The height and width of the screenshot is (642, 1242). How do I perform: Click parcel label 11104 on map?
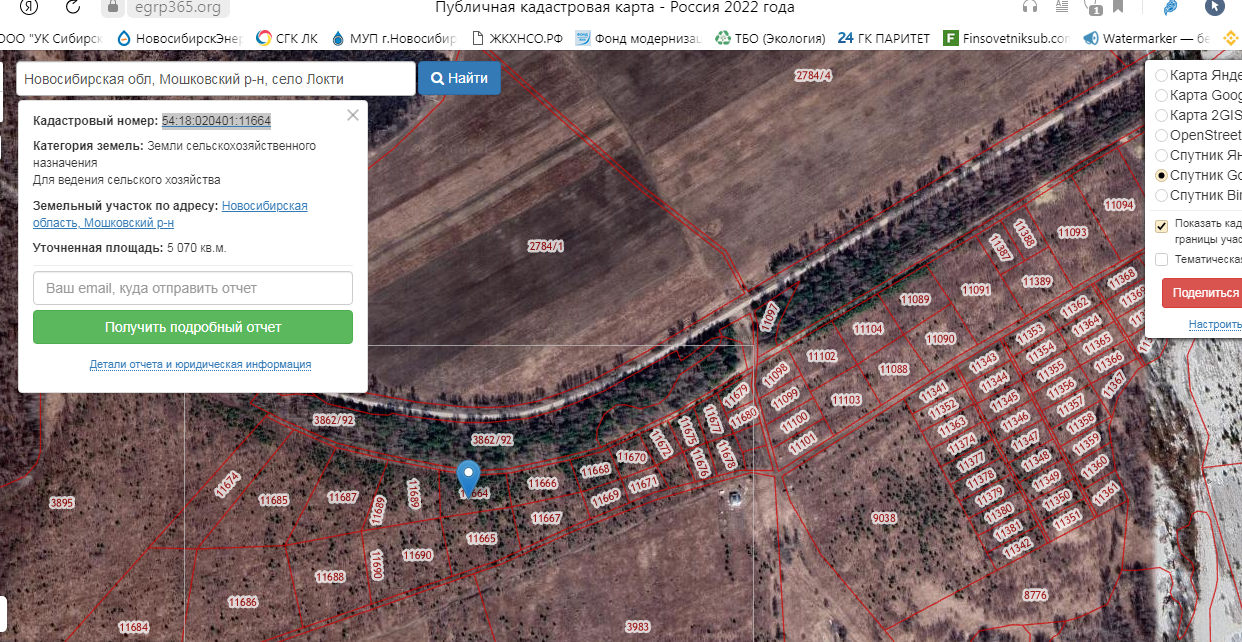tap(868, 328)
